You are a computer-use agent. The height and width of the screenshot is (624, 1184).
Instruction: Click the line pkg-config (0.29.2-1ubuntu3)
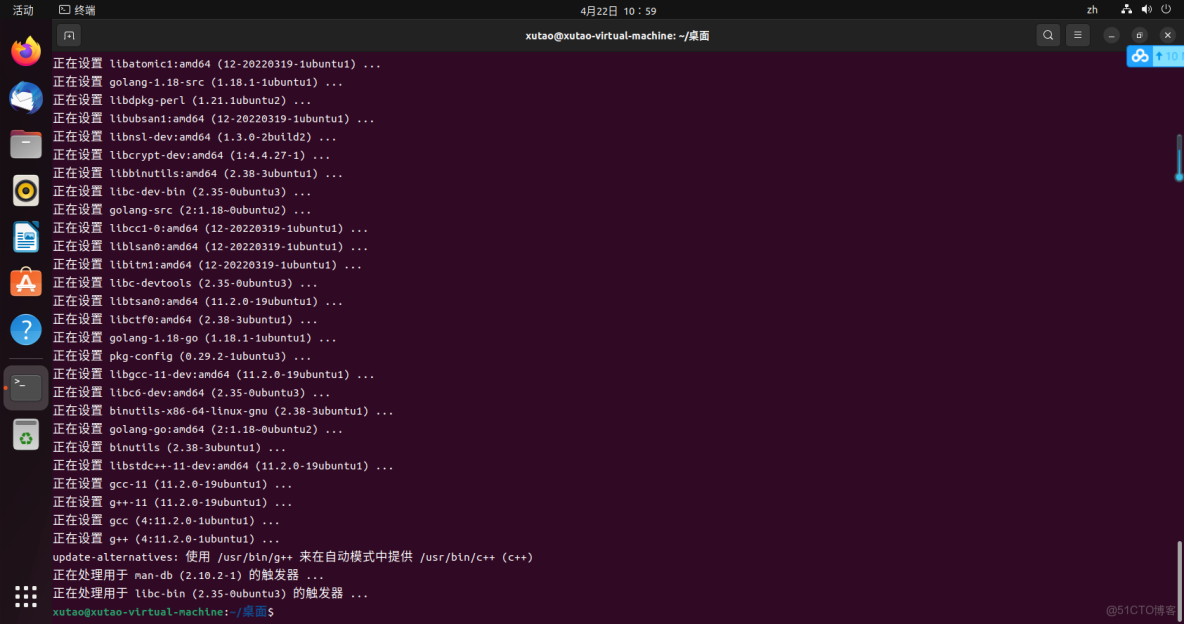182,356
